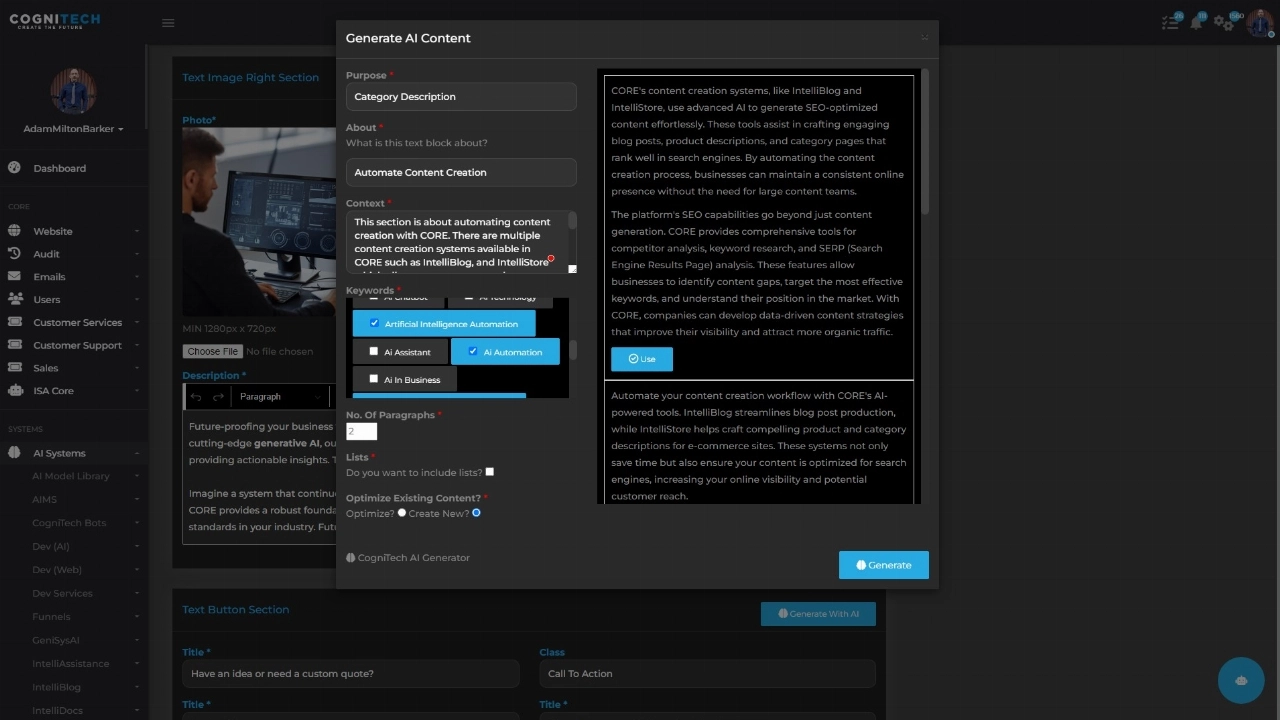The image size is (1280, 720).
Task: Click the No. Of Paragraphs input
Action: pos(361,431)
